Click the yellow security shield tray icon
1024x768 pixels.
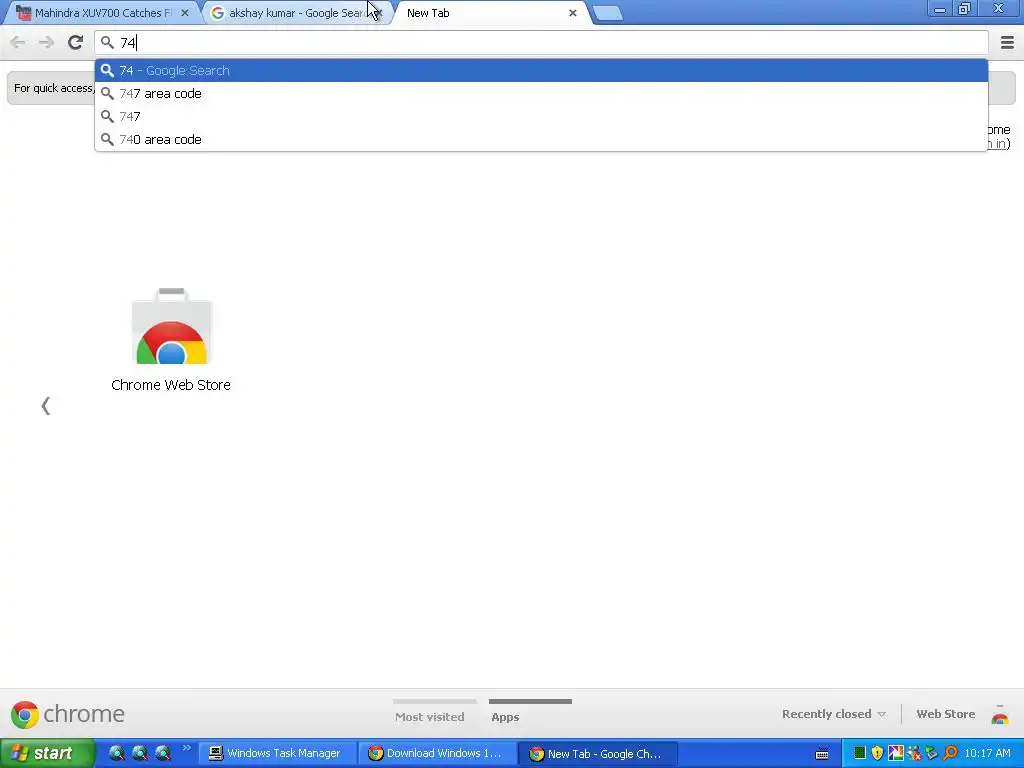tap(877, 753)
